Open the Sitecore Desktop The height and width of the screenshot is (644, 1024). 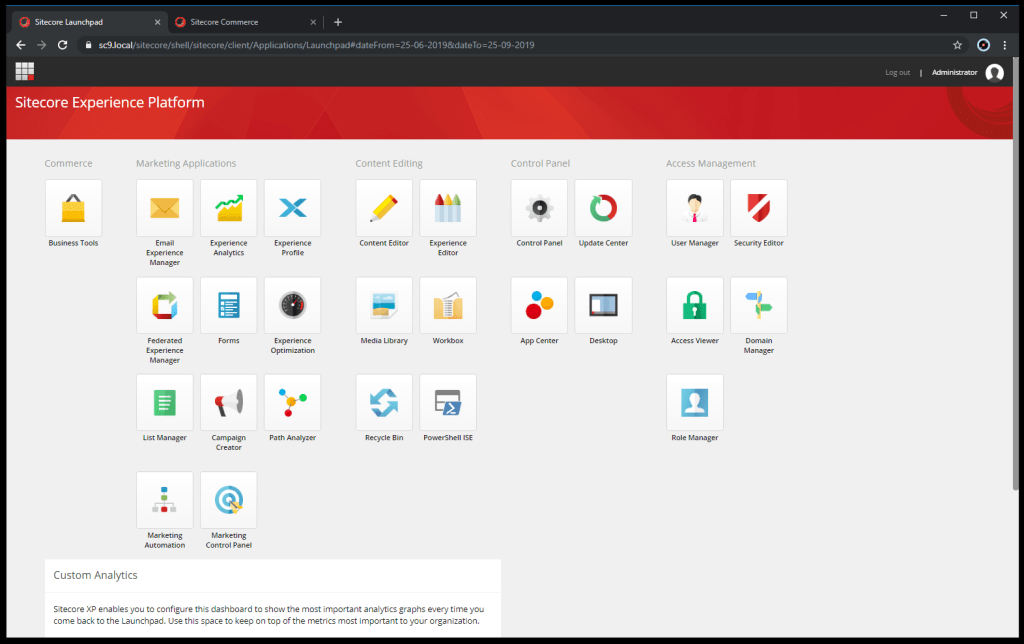[603, 305]
